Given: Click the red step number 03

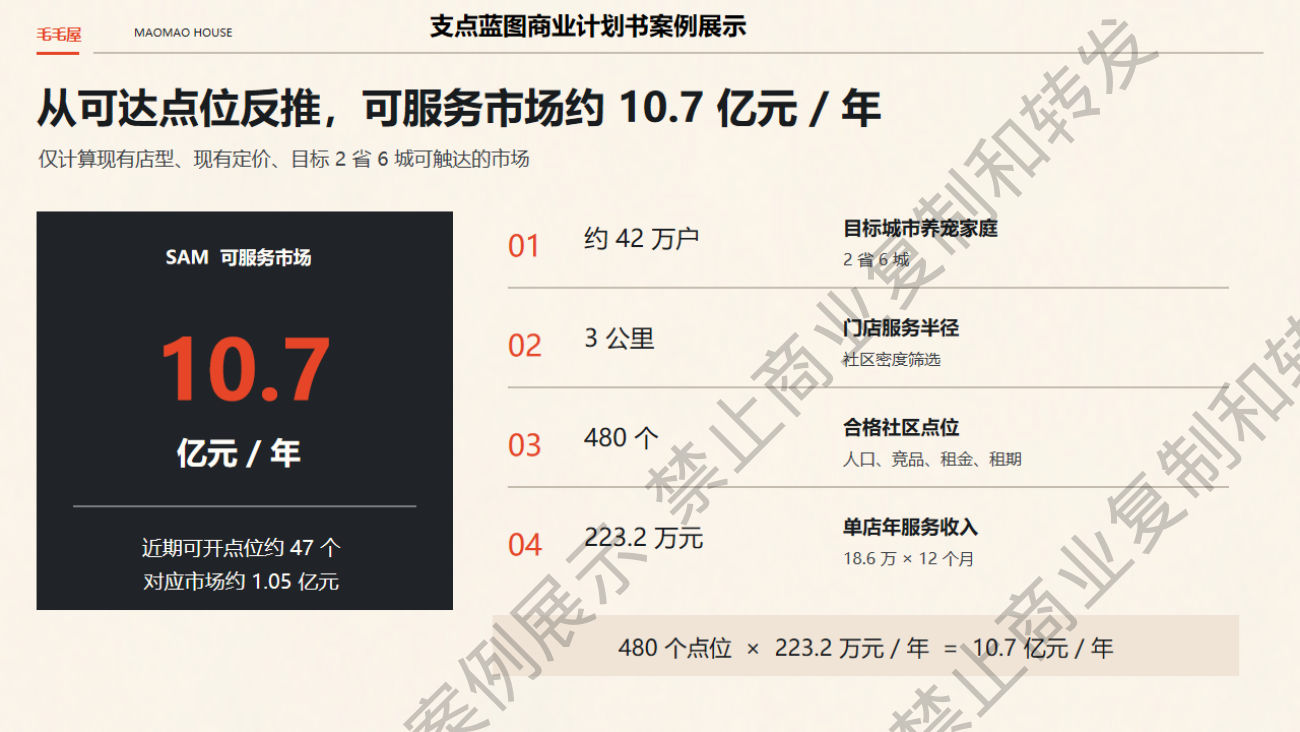Looking at the screenshot, I should click(524, 445).
